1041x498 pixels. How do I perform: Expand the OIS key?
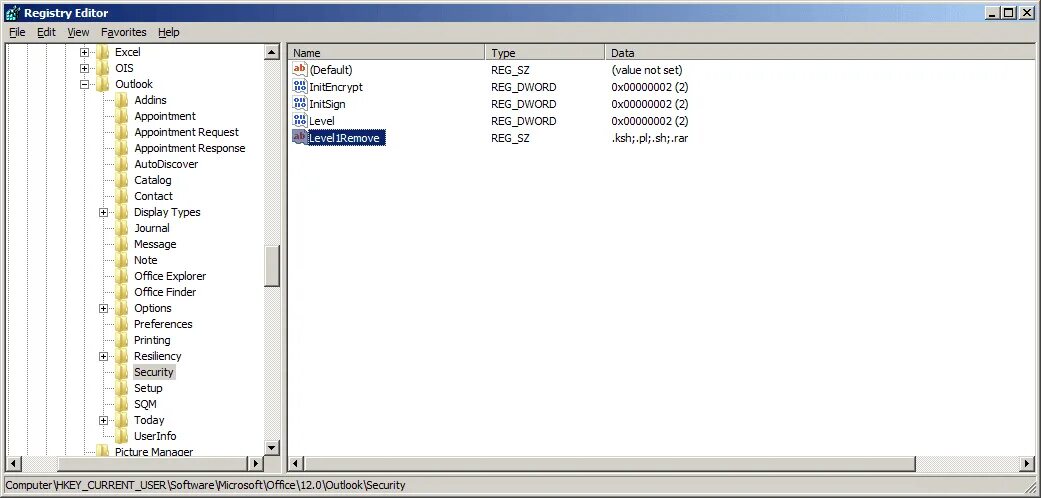[84, 68]
